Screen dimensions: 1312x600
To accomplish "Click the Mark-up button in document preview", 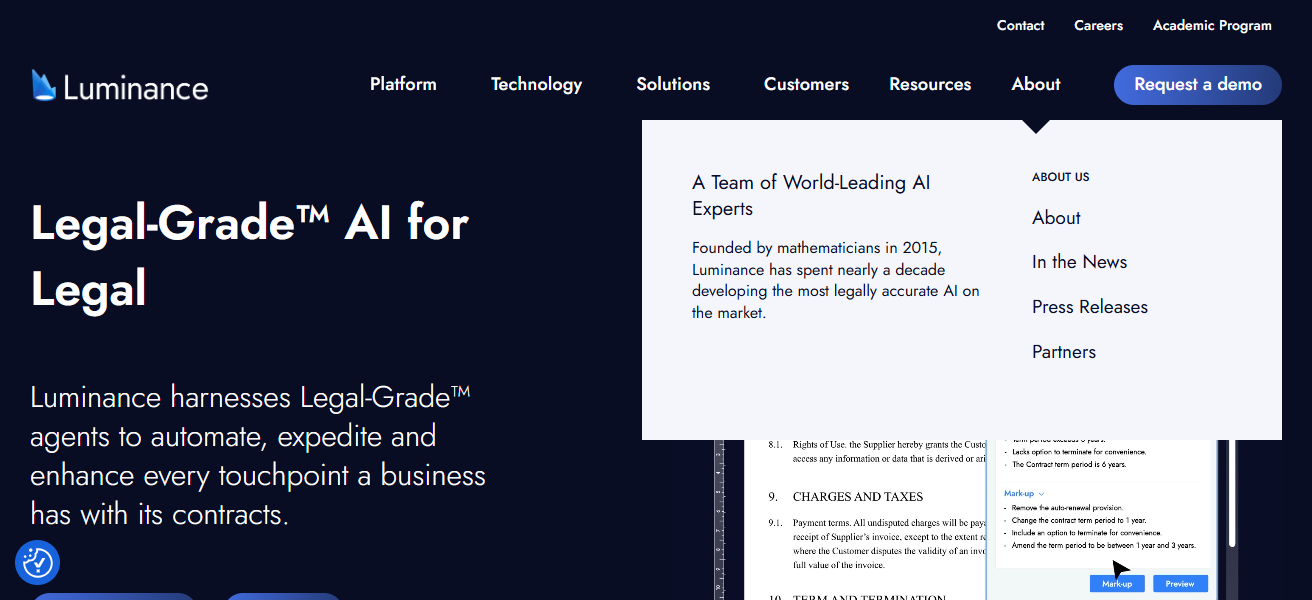I will pyautogui.click(x=1117, y=584).
